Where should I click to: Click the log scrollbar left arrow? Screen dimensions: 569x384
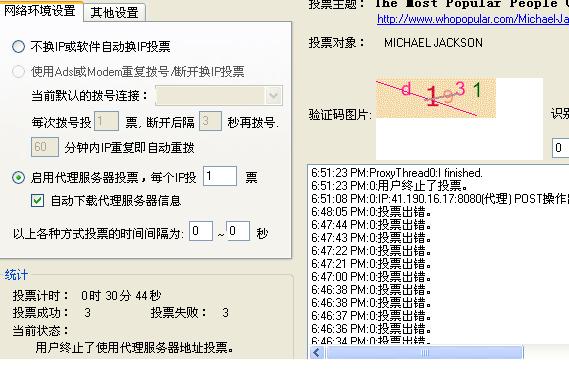point(317,352)
